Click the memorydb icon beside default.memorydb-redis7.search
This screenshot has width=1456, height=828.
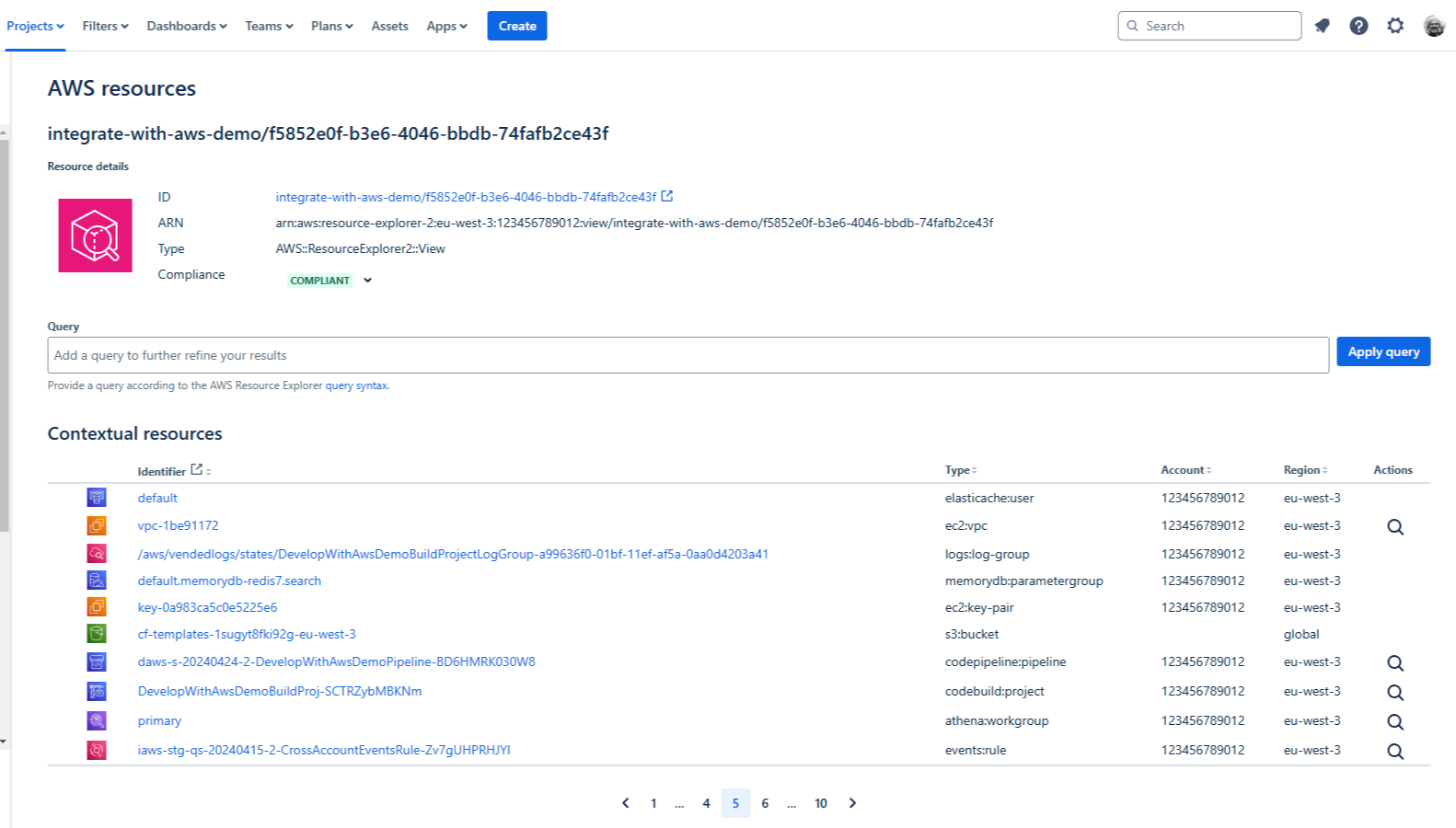click(x=97, y=581)
